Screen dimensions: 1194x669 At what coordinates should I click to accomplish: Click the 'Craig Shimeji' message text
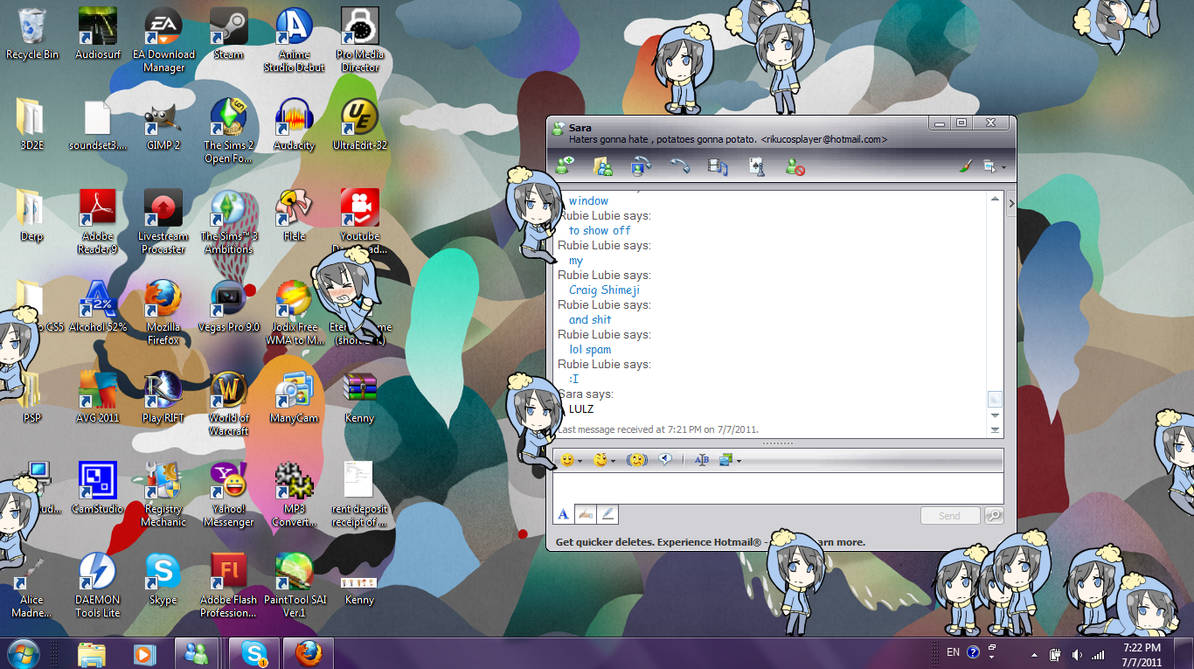604,290
